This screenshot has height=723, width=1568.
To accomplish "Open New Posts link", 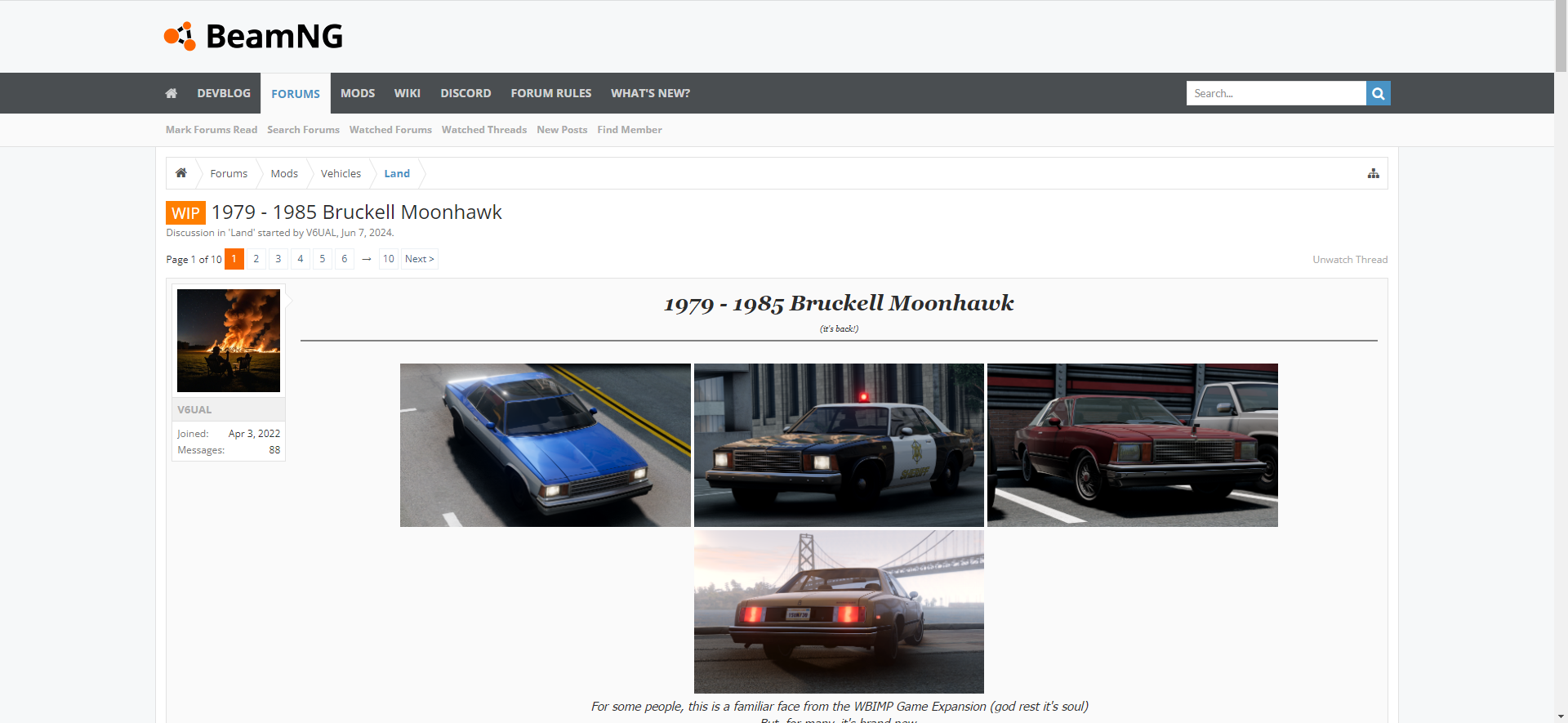I will point(562,130).
